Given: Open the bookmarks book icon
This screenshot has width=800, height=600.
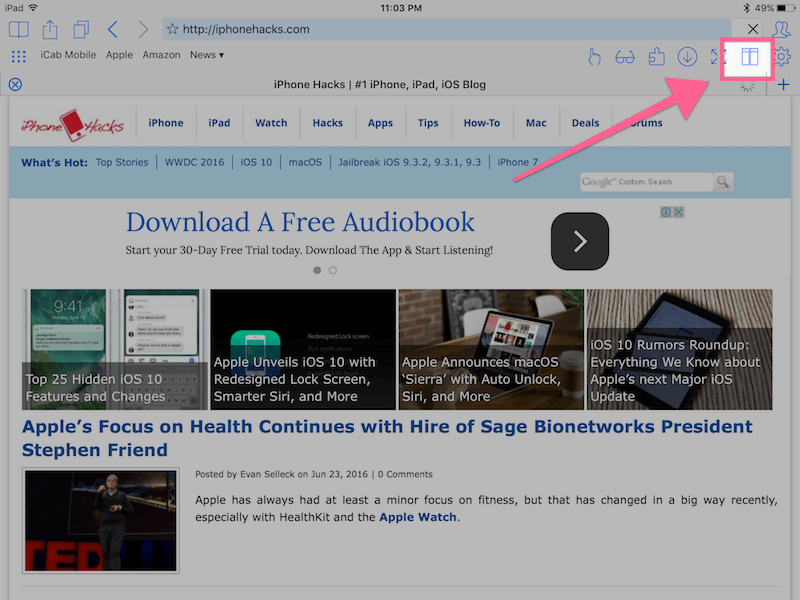Looking at the screenshot, I should (x=18, y=29).
